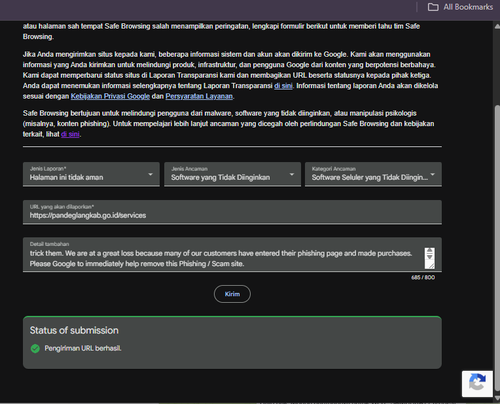Click the Kirim submit button
This screenshot has height=404, width=500.
(232, 294)
